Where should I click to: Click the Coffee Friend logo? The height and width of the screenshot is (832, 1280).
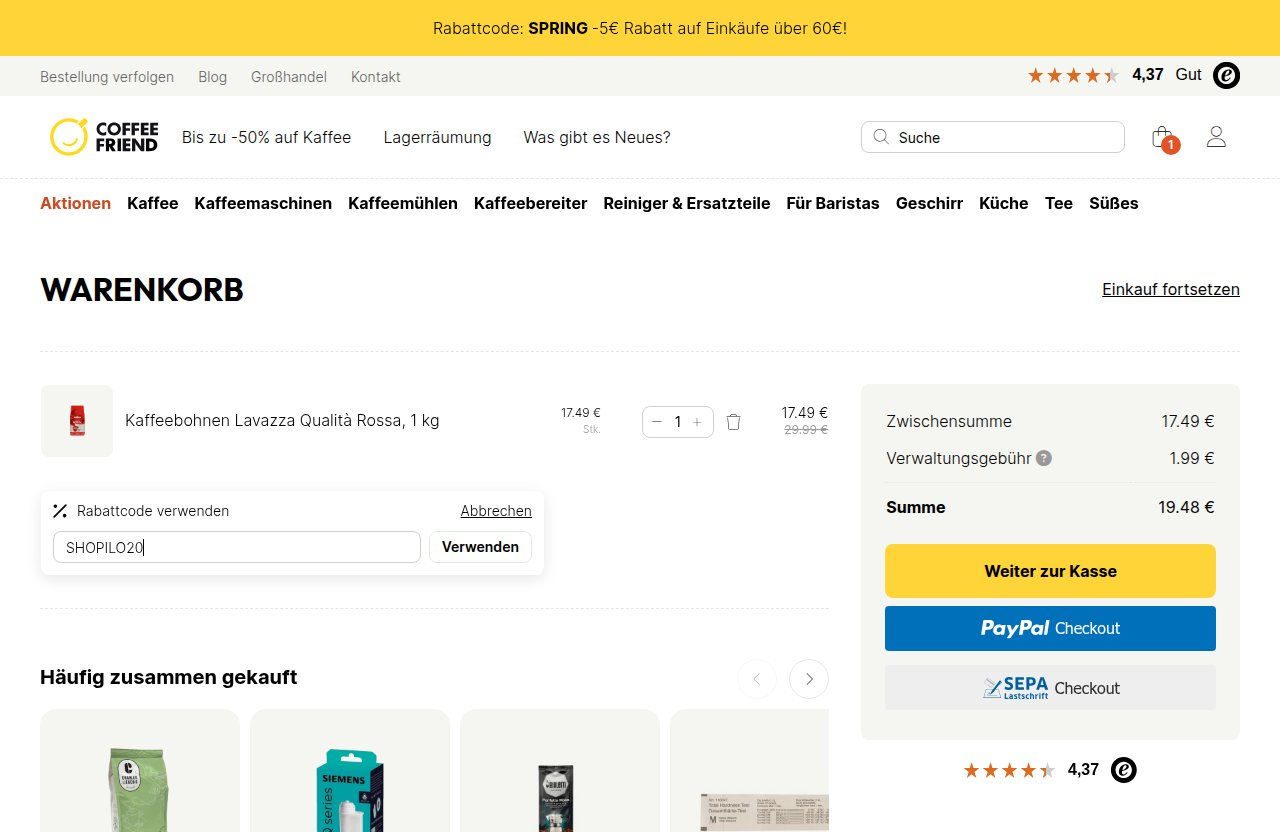tap(104, 137)
